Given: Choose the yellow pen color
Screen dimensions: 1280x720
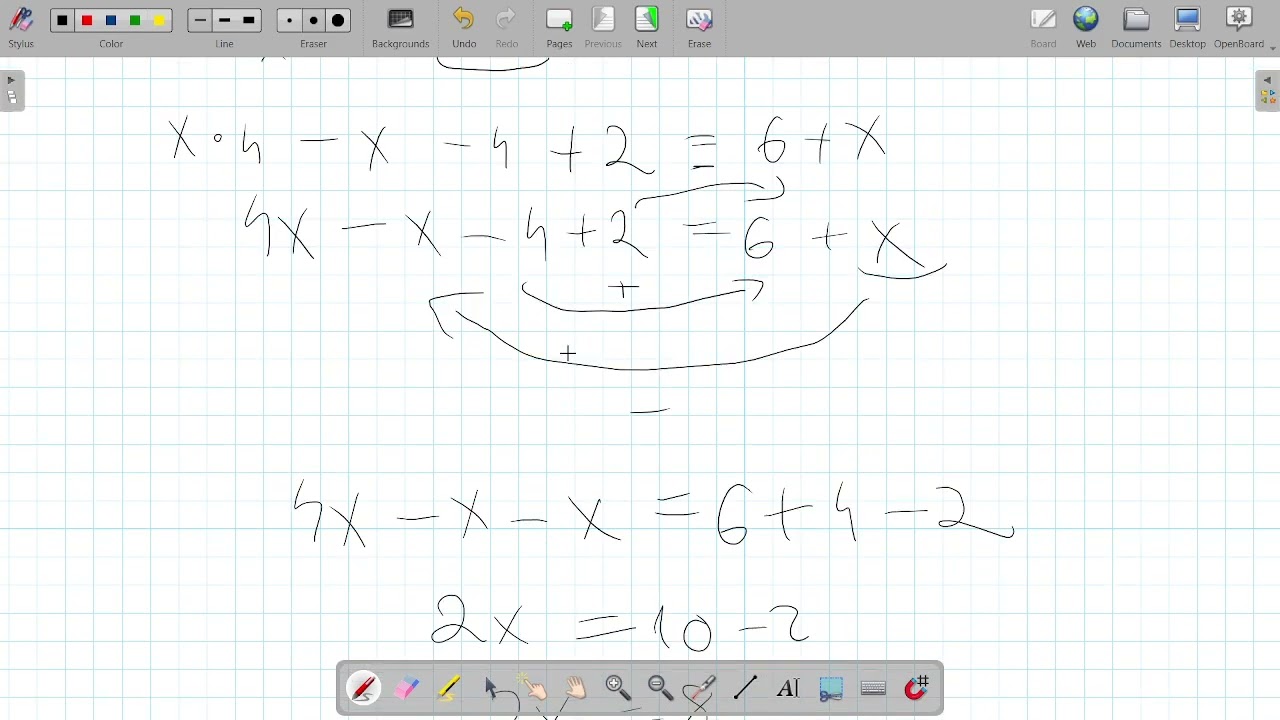Looking at the screenshot, I should coord(159,20).
